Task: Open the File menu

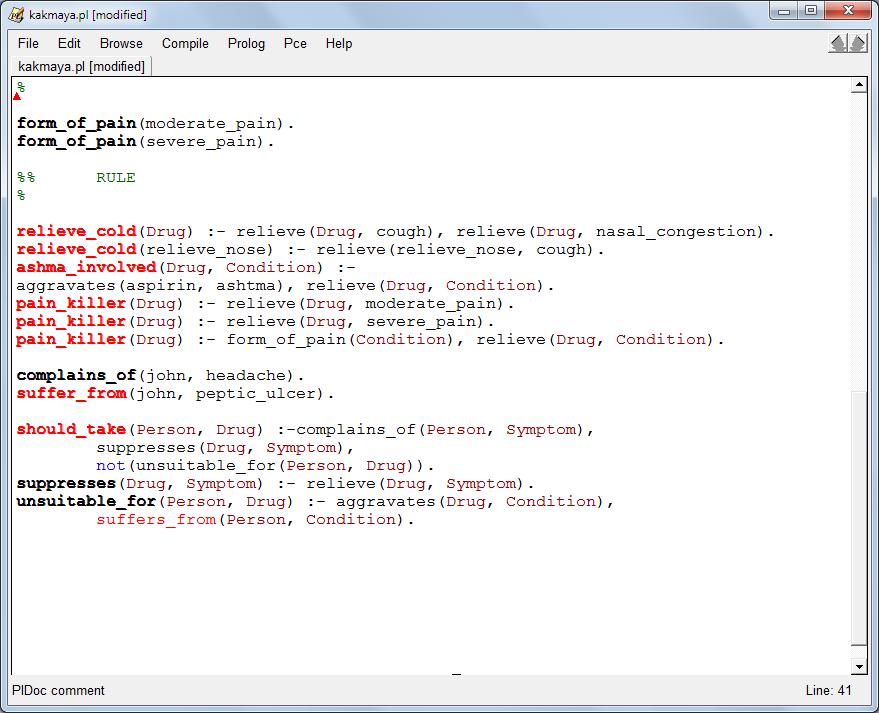Action: [27, 43]
